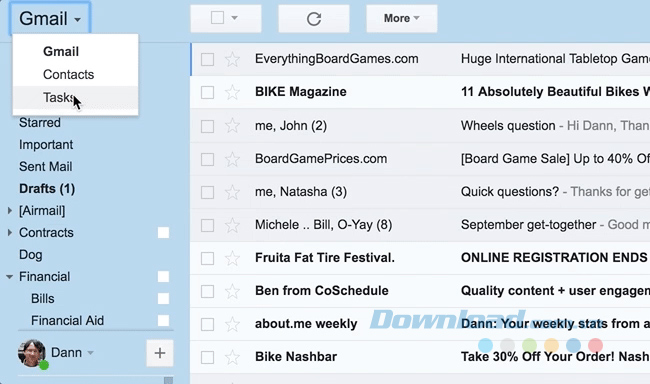The image size is (650, 384).
Task: Collapse the Financial label
Action: point(10,277)
